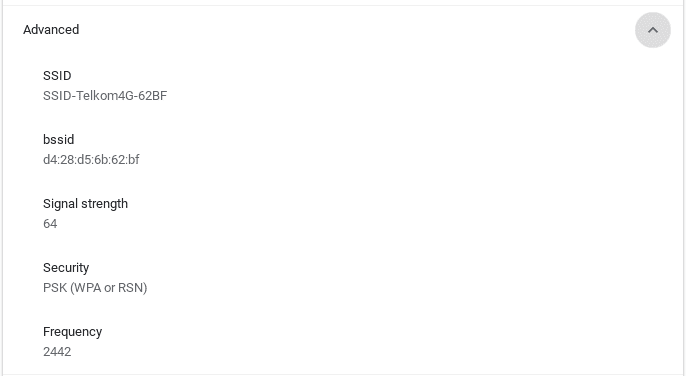Select the bssid field label
Viewport: 687px width, 376px height.
coord(58,140)
